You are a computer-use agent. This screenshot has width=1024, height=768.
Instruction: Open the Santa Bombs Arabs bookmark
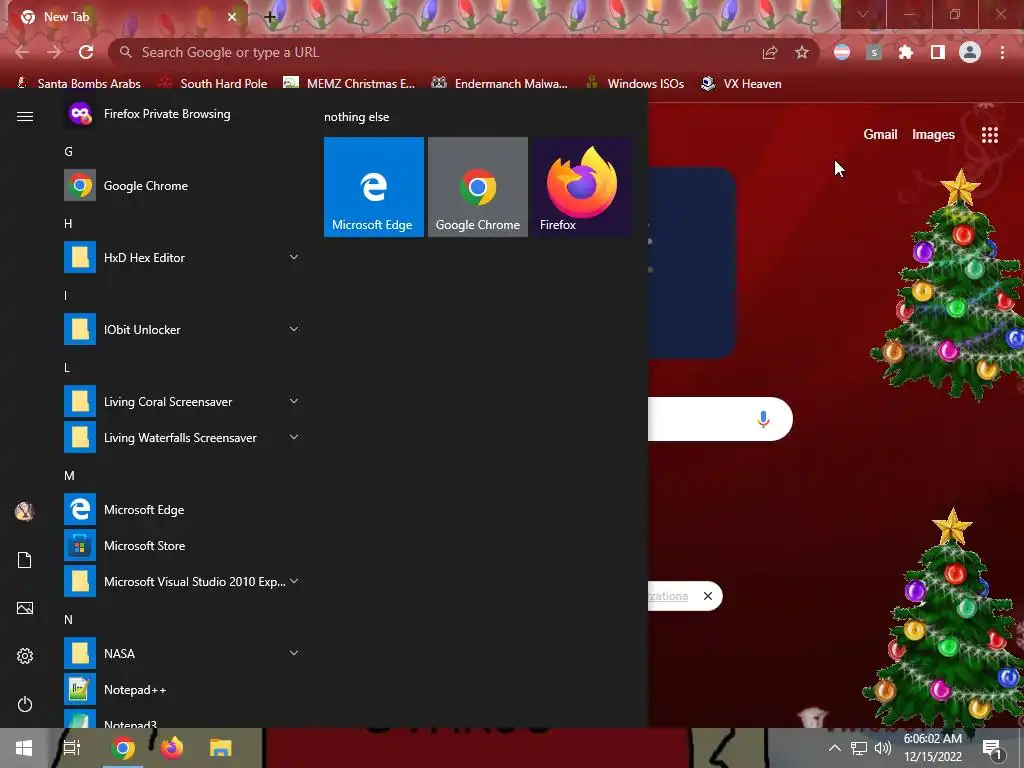pos(79,84)
